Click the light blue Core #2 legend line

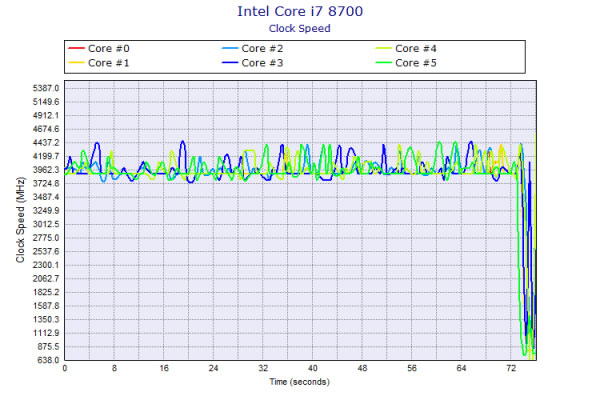(x=230, y=48)
